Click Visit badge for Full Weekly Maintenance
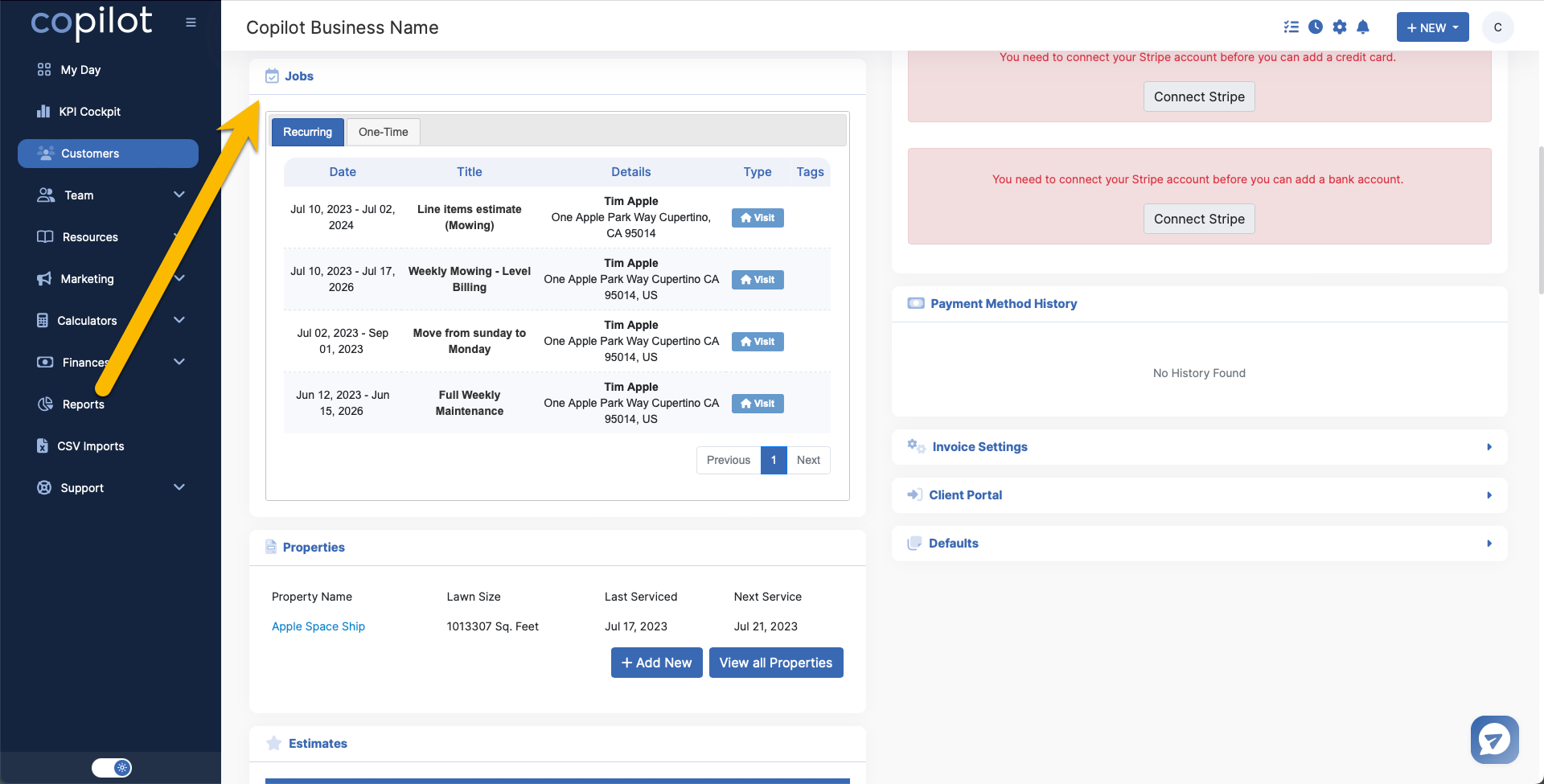 [758, 404]
